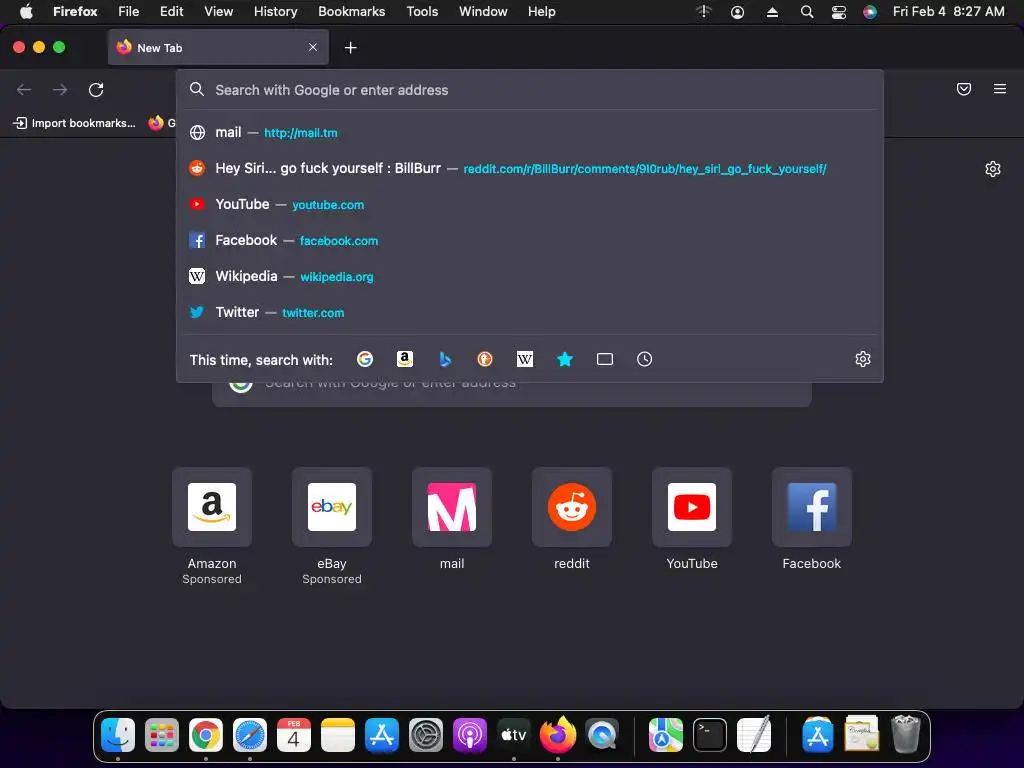Search History via clock icon
The width and height of the screenshot is (1024, 768).
click(645, 359)
